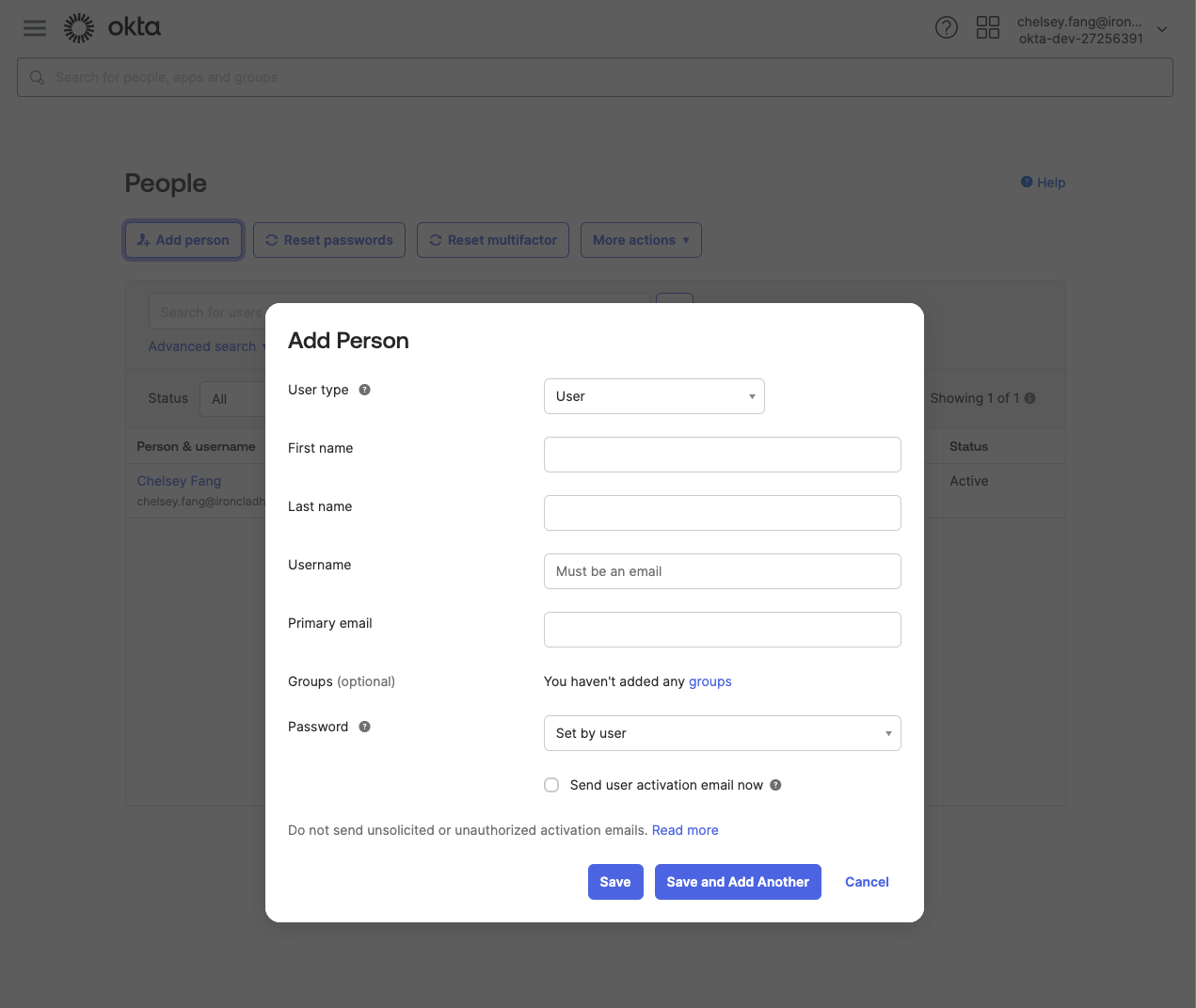
Task: Open the hamburger navigation menu
Action: 35,28
